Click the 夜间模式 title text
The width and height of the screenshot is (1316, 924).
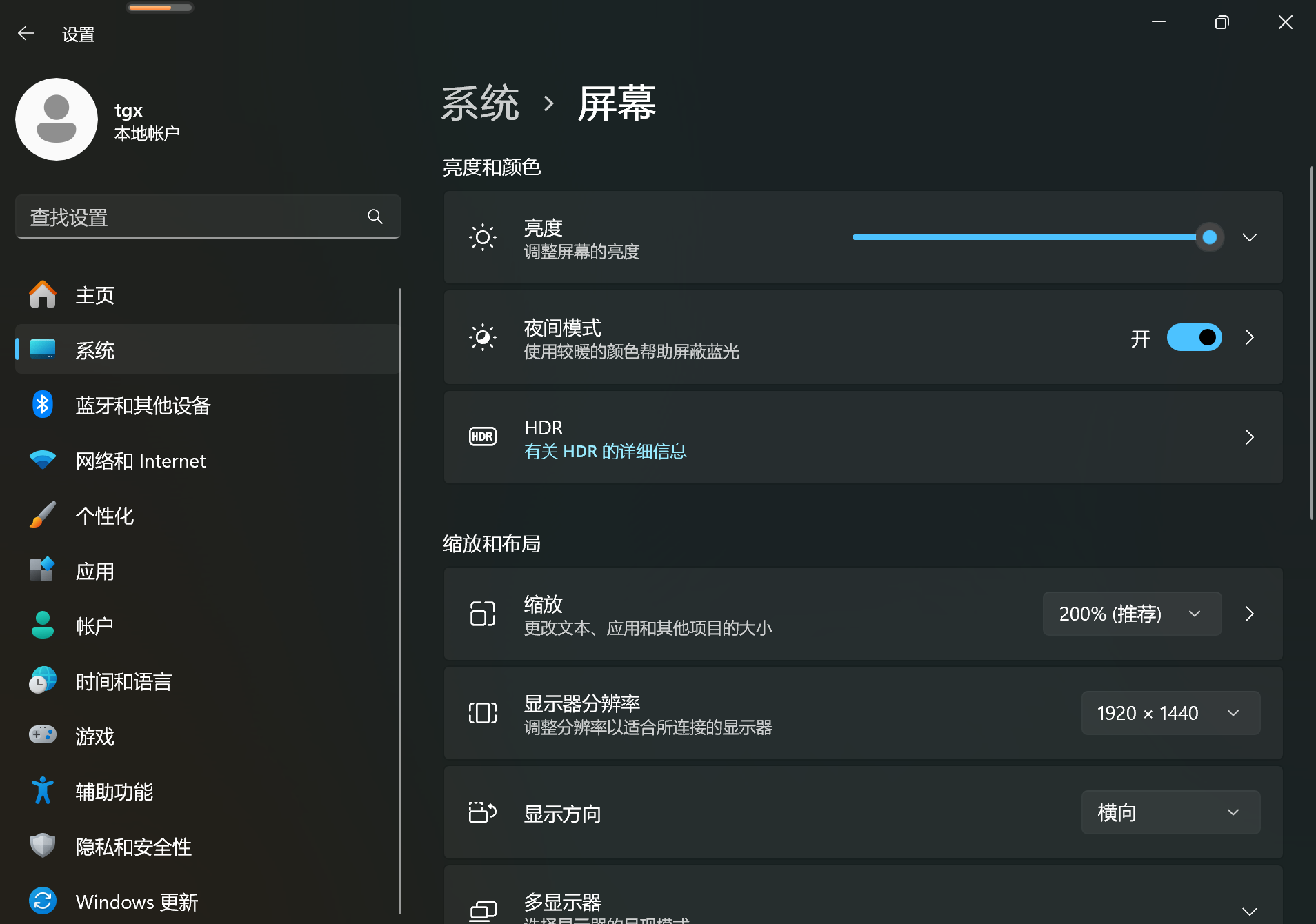563,328
